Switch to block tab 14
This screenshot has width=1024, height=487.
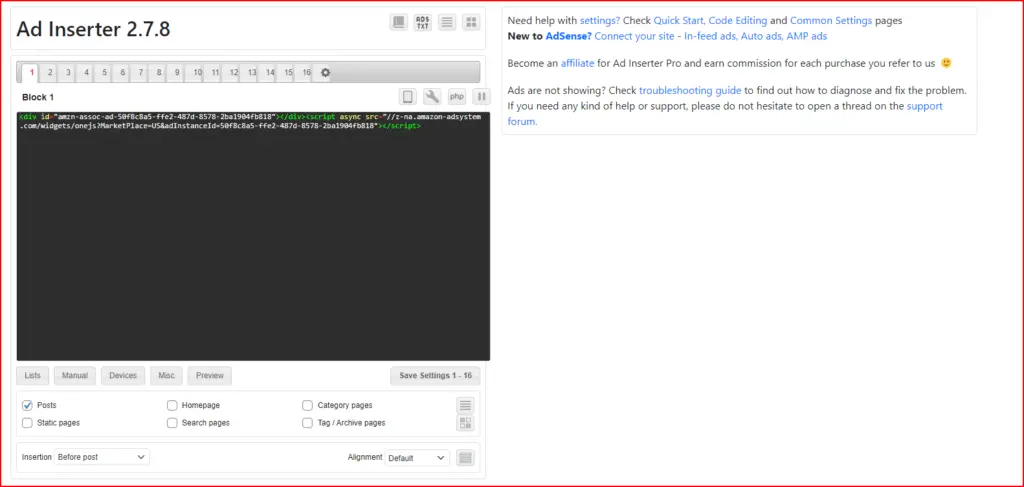point(270,73)
